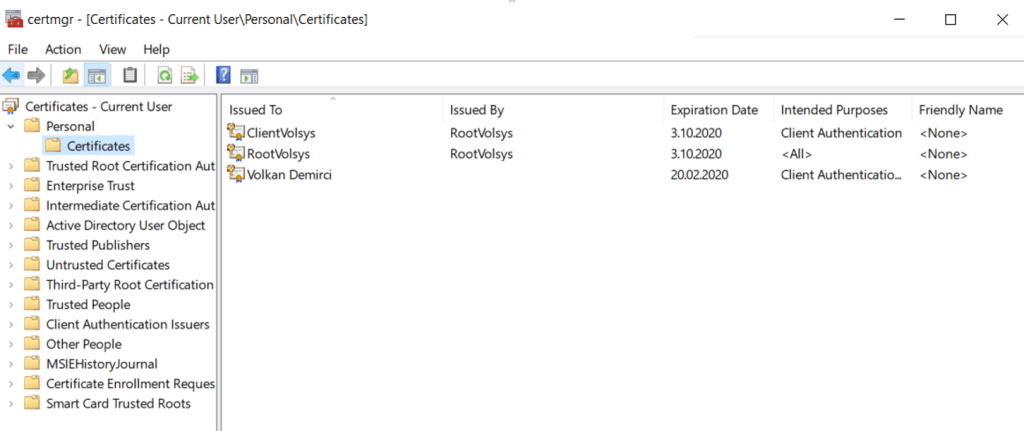Sort by Intended Purposes column header

[842, 110]
